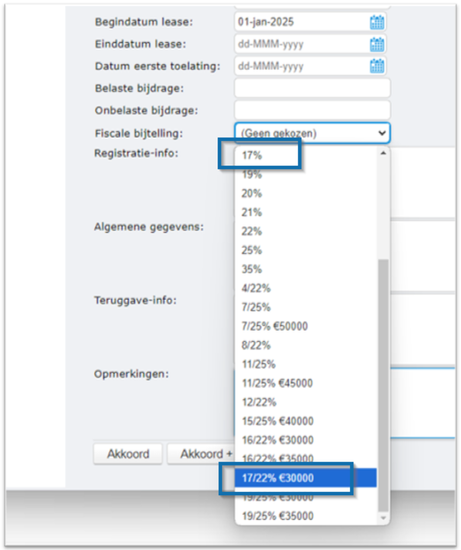The image size is (461, 550).
Task: Open calendar for Datum eerste toelating
Action: click(377, 66)
